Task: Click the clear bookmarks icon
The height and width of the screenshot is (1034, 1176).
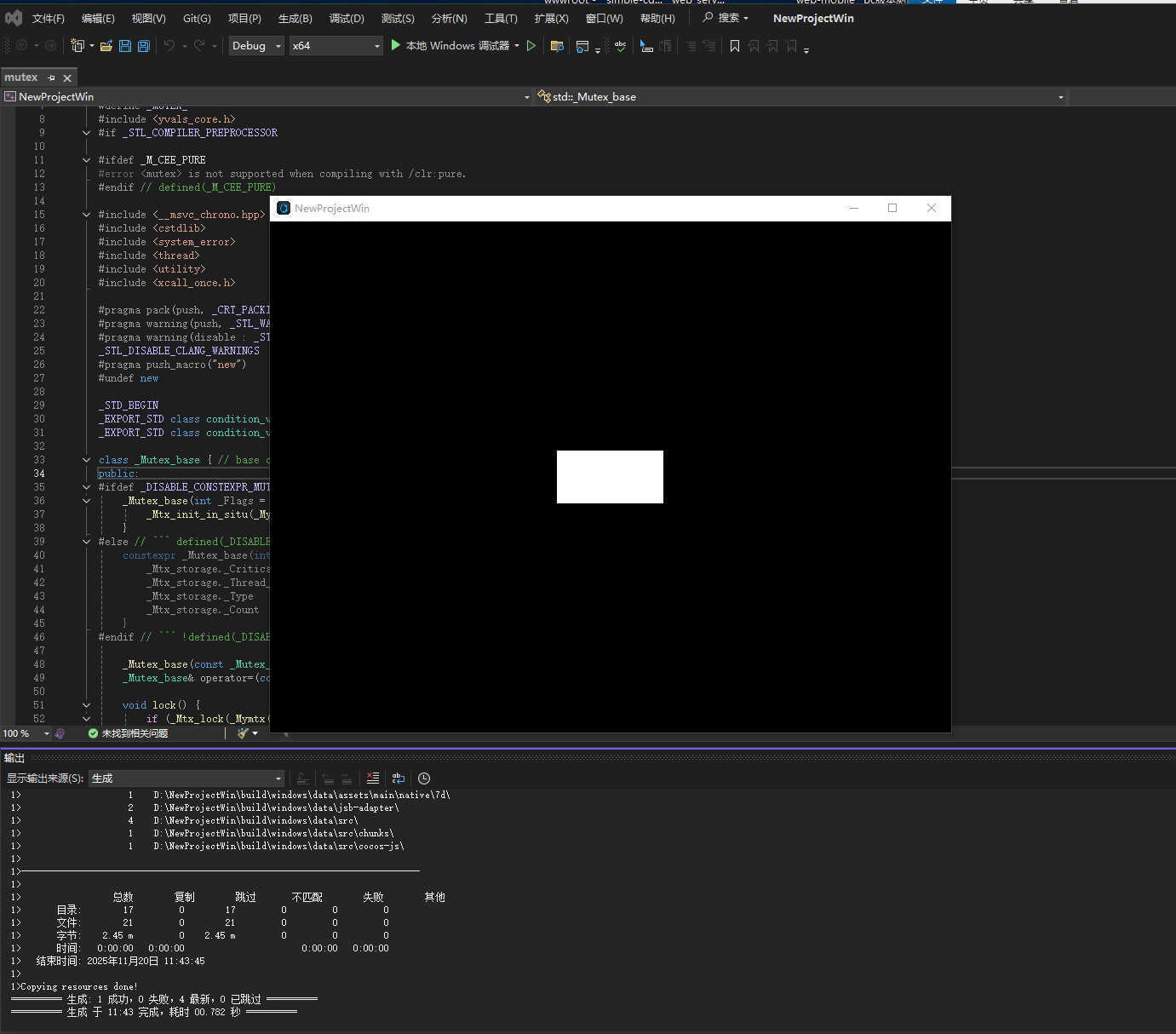Action: (x=792, y=46)
